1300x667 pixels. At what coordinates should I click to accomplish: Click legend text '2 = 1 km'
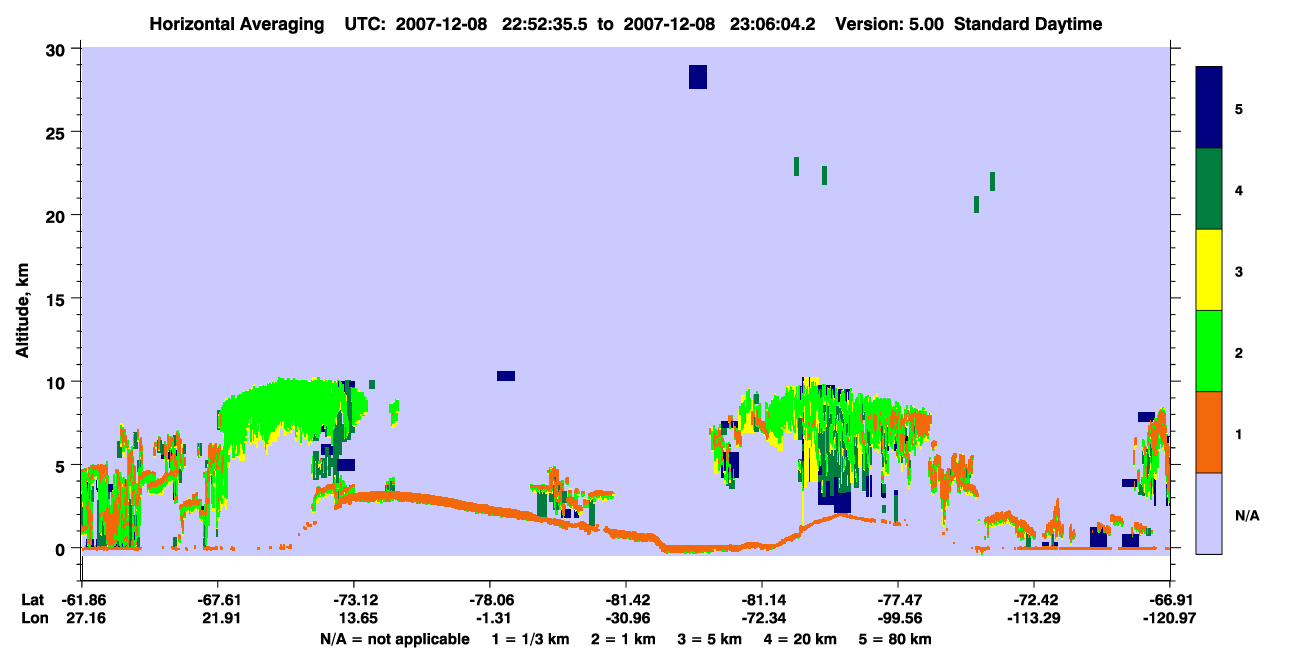623,638
